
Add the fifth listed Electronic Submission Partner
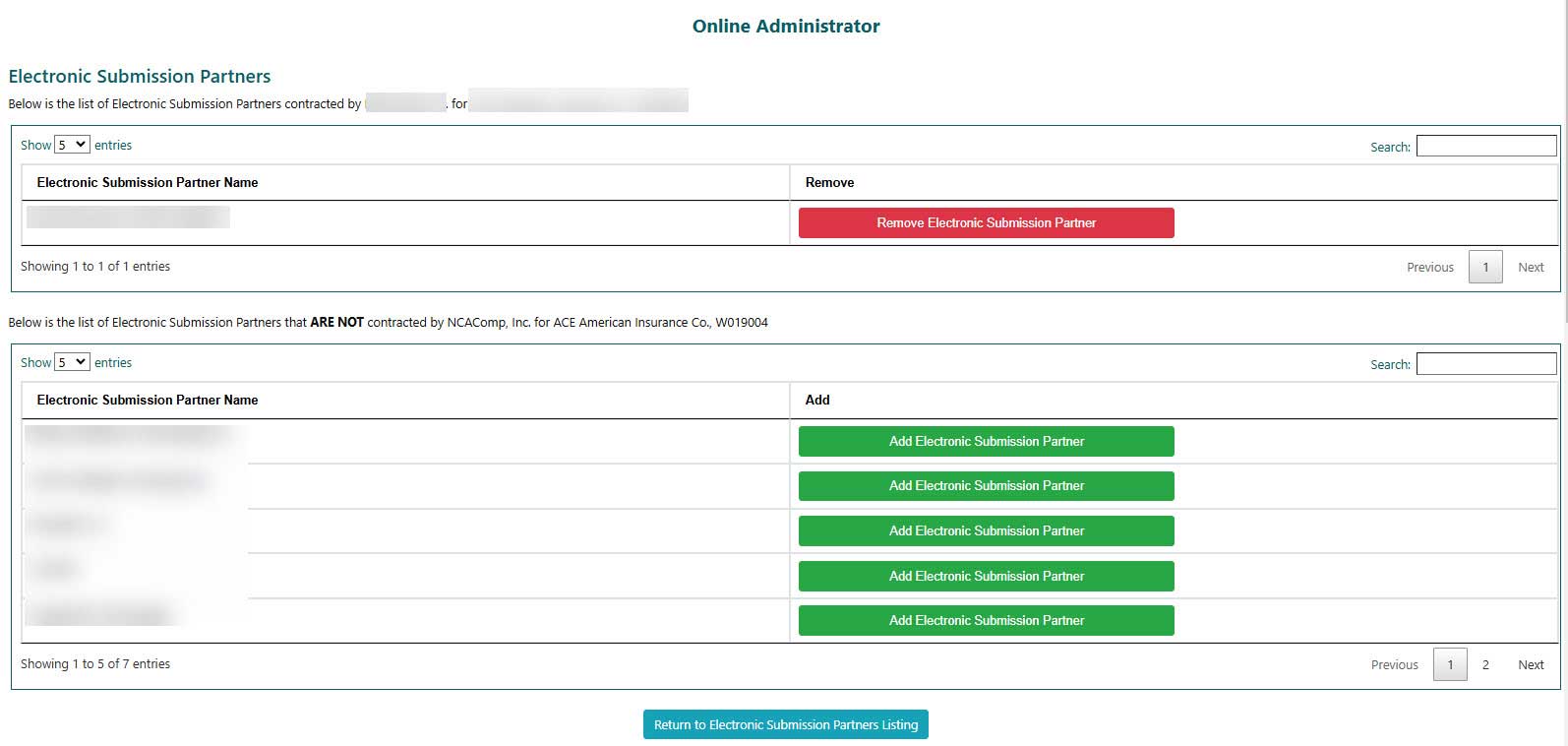pyautogui.click(x=986, y=620)
